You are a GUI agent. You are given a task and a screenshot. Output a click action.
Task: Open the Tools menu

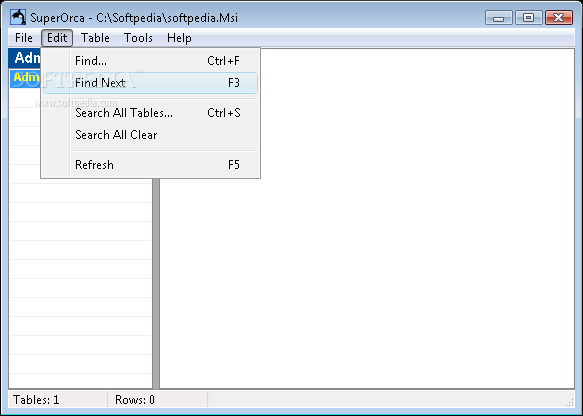pyautogui.click(x=138, y=38)
